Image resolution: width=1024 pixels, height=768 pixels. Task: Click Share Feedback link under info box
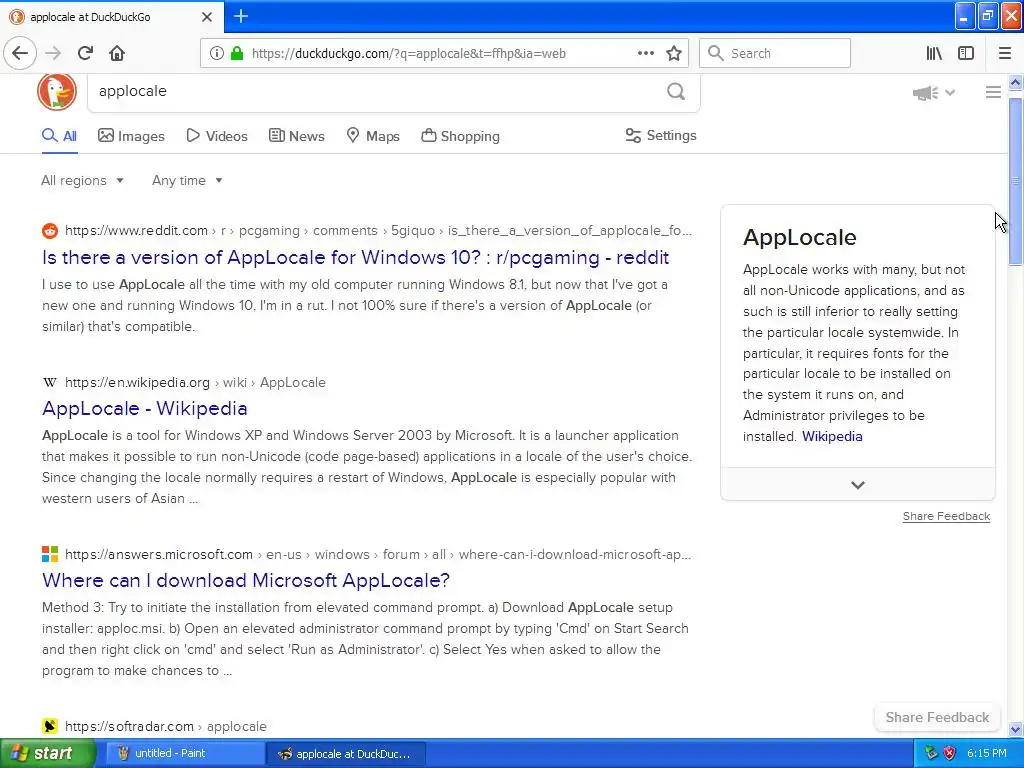coord(946,516)
